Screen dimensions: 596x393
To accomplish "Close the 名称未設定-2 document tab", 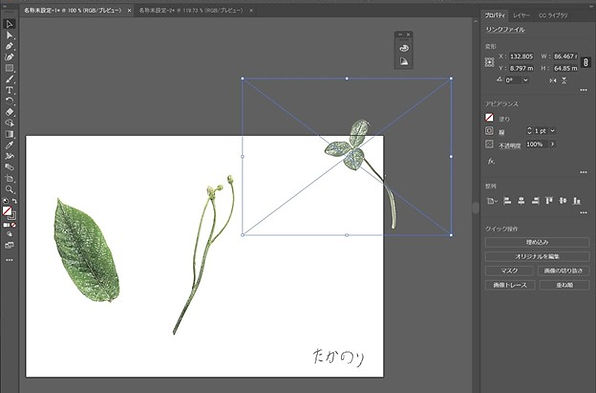I will [x=251, y=11].
